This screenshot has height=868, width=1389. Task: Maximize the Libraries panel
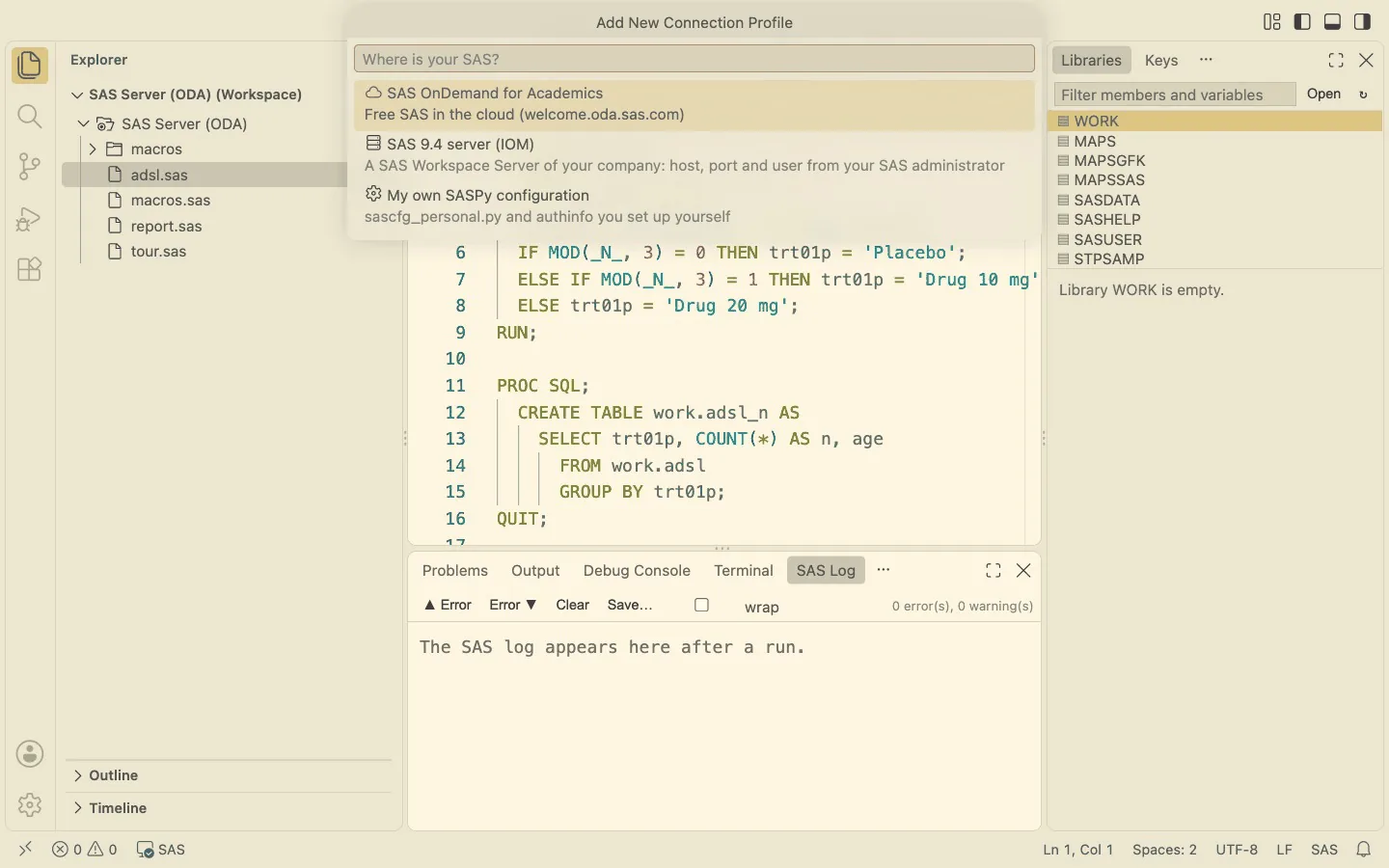point(1336,60)
